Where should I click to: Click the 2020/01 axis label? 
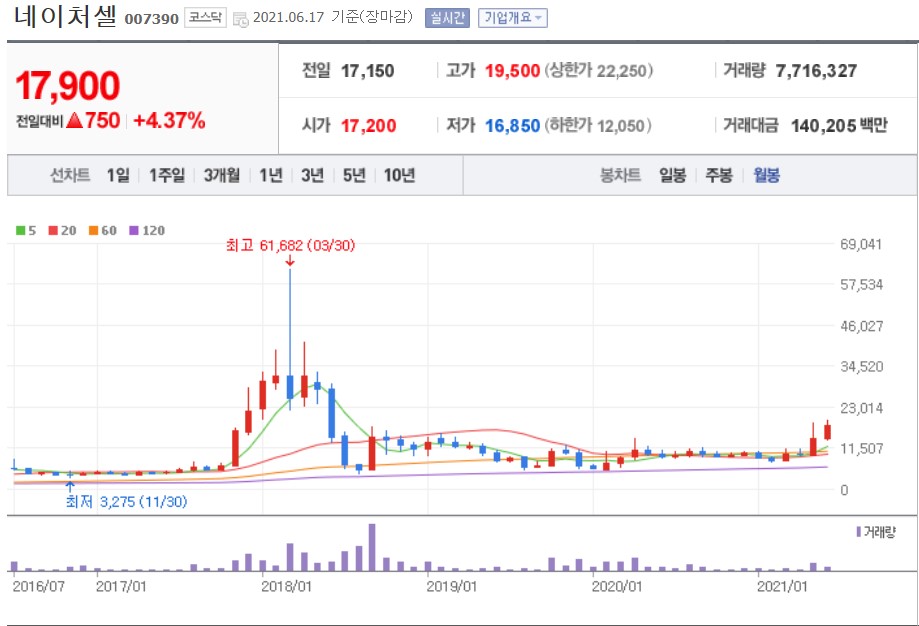coord(617,586)
